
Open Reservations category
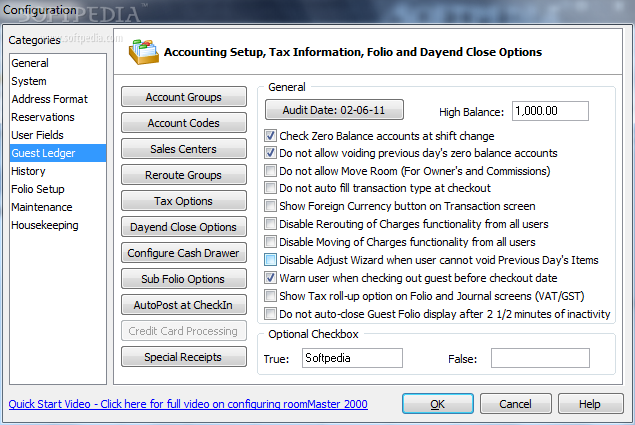[x=43, y=117]
